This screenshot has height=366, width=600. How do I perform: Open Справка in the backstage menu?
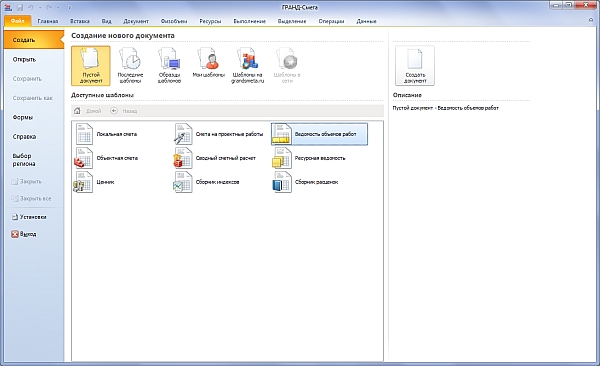coord(34,136)
